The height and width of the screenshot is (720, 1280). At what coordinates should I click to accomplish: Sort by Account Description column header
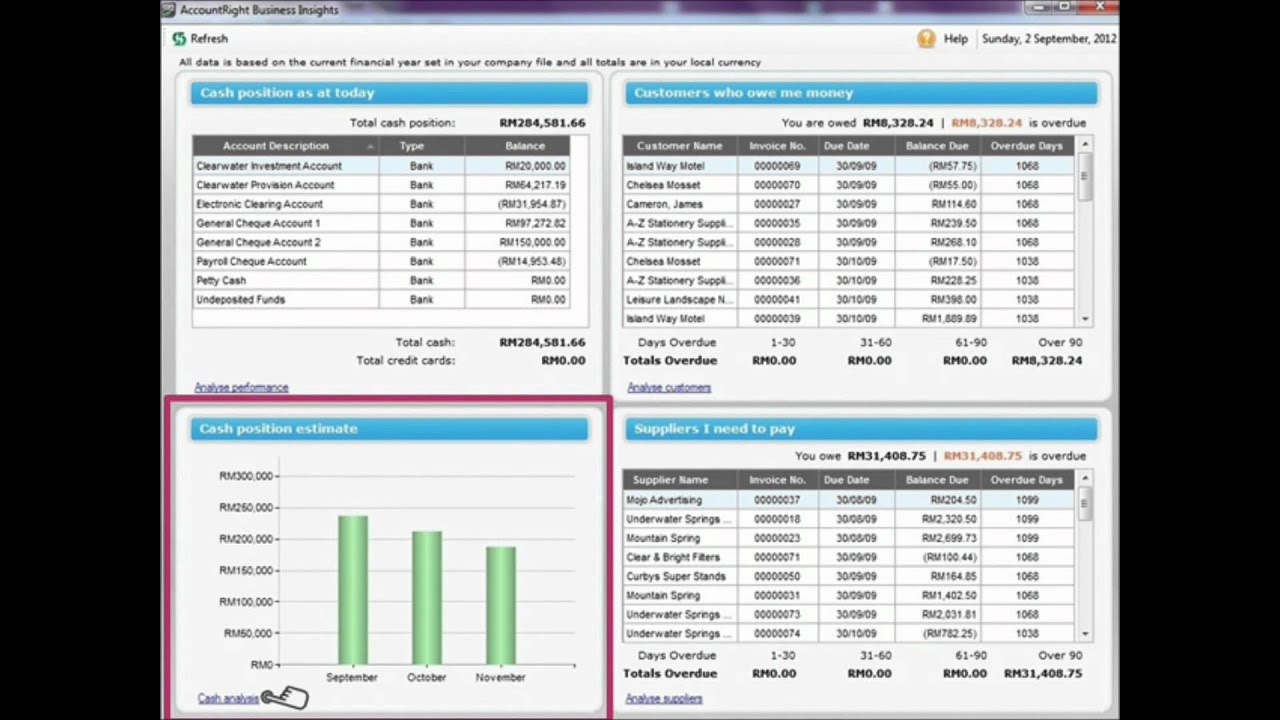tap(285, 146)
